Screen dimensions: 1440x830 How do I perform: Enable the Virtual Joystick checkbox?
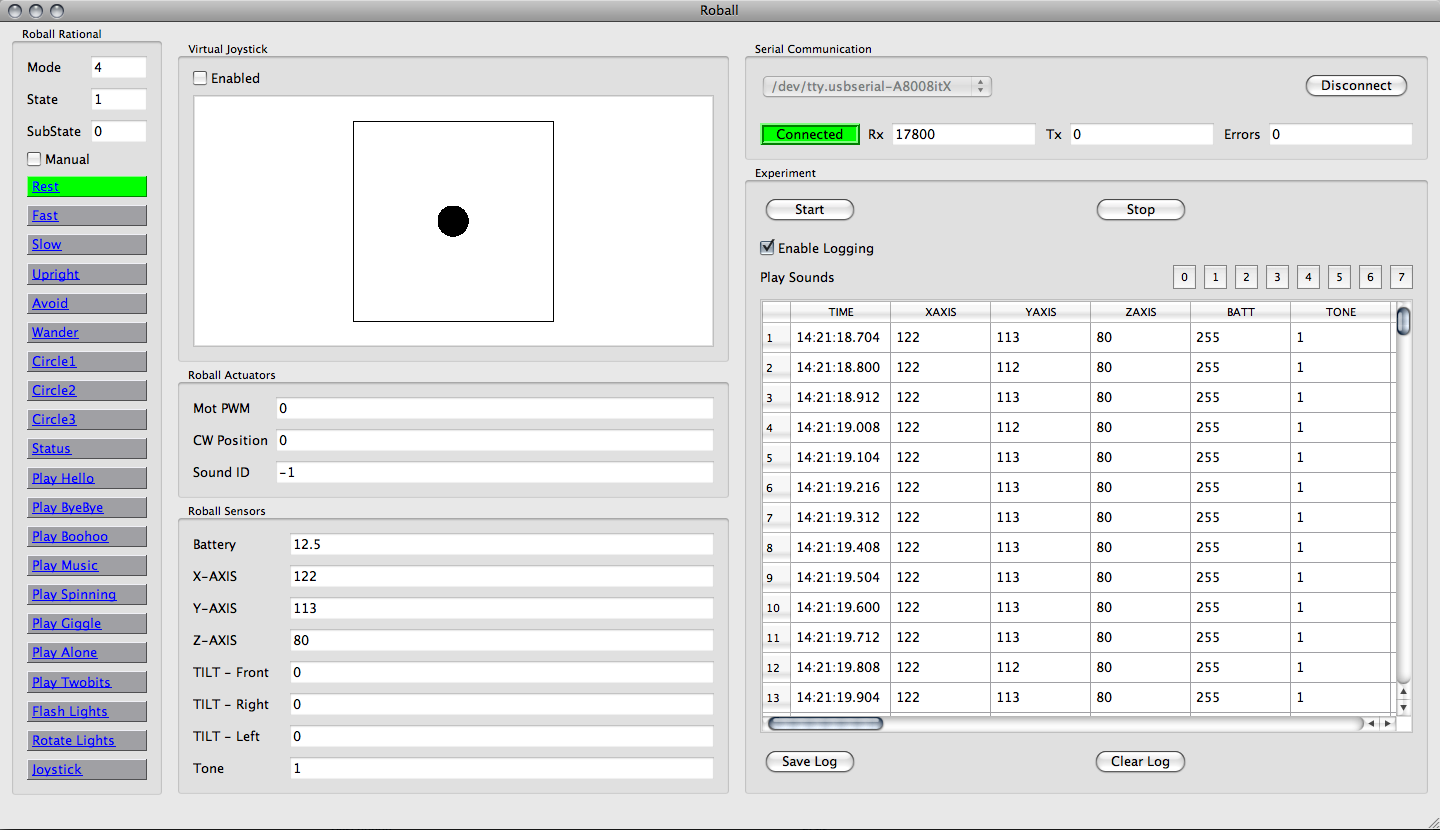point(201,78)
